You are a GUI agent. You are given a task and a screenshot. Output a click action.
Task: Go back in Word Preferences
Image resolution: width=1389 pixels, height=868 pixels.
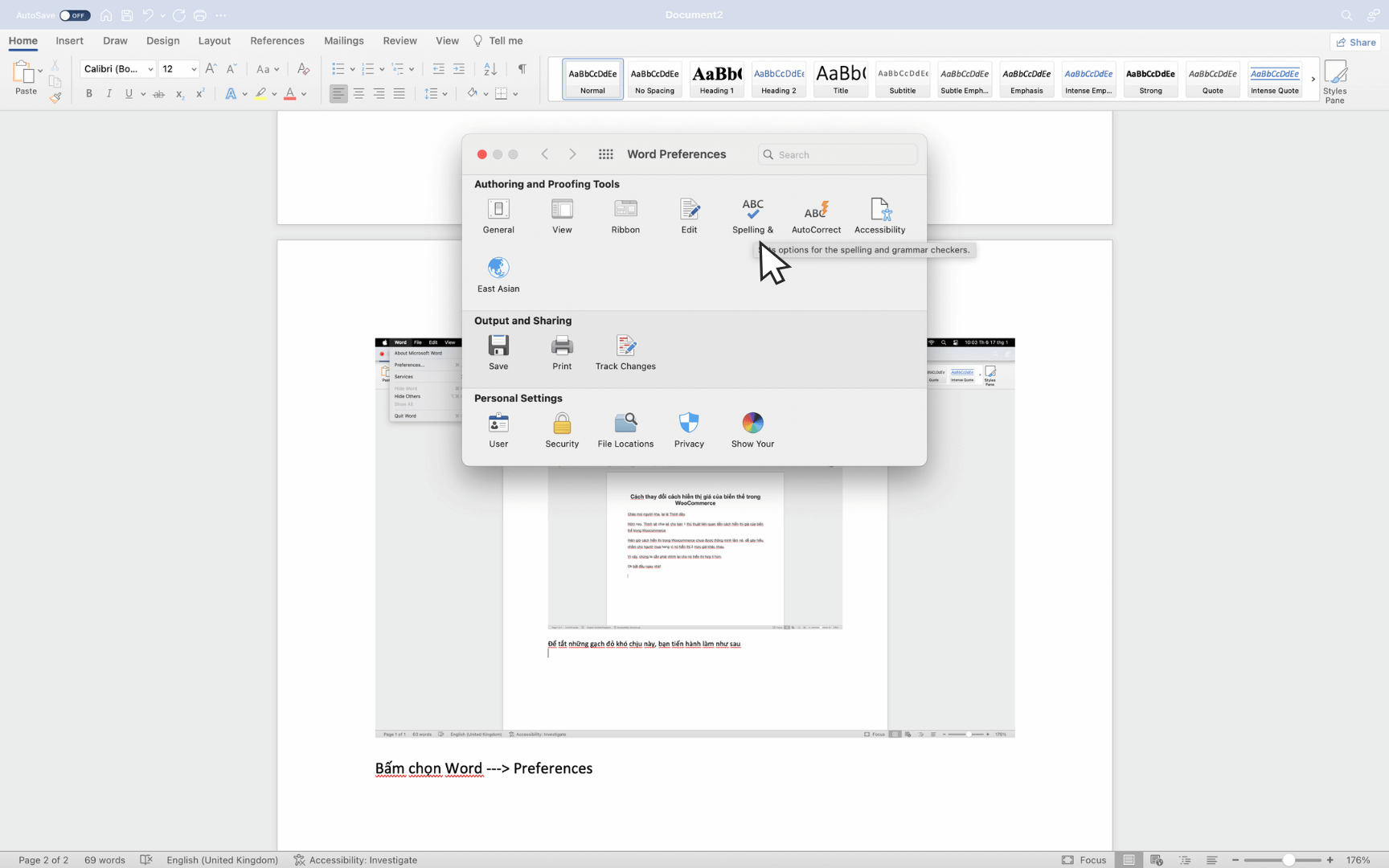click(545, 154)
